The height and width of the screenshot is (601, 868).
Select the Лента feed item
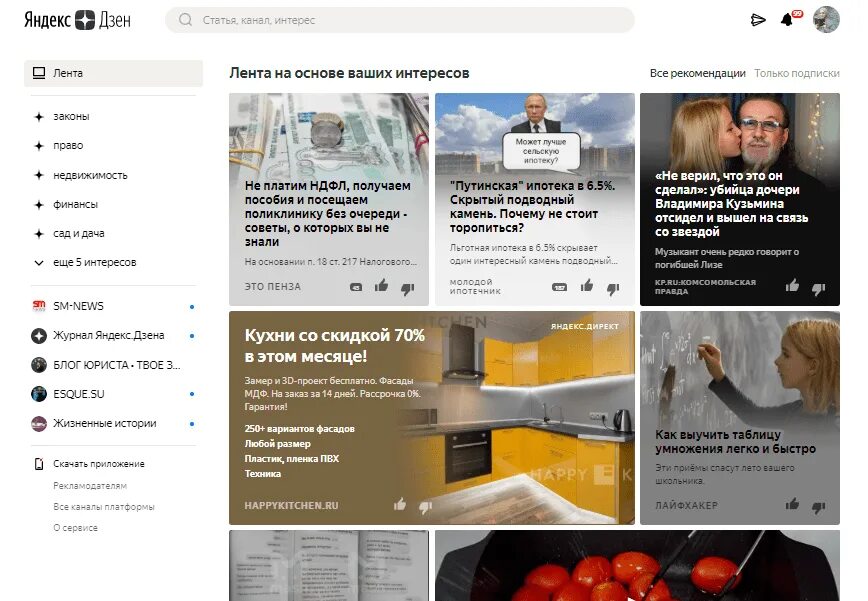click(x=113, y=73)
